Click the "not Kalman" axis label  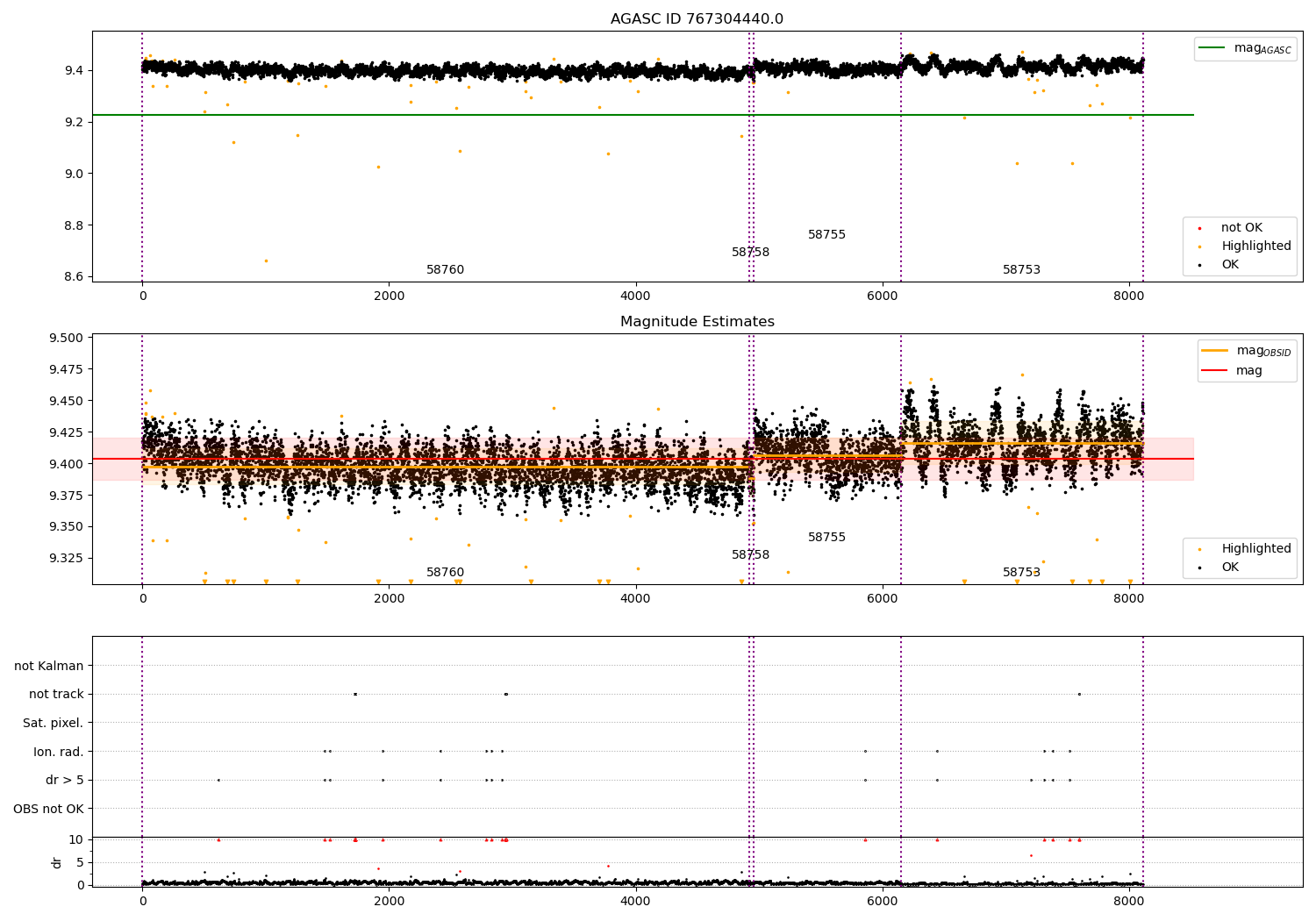point(49,666)
